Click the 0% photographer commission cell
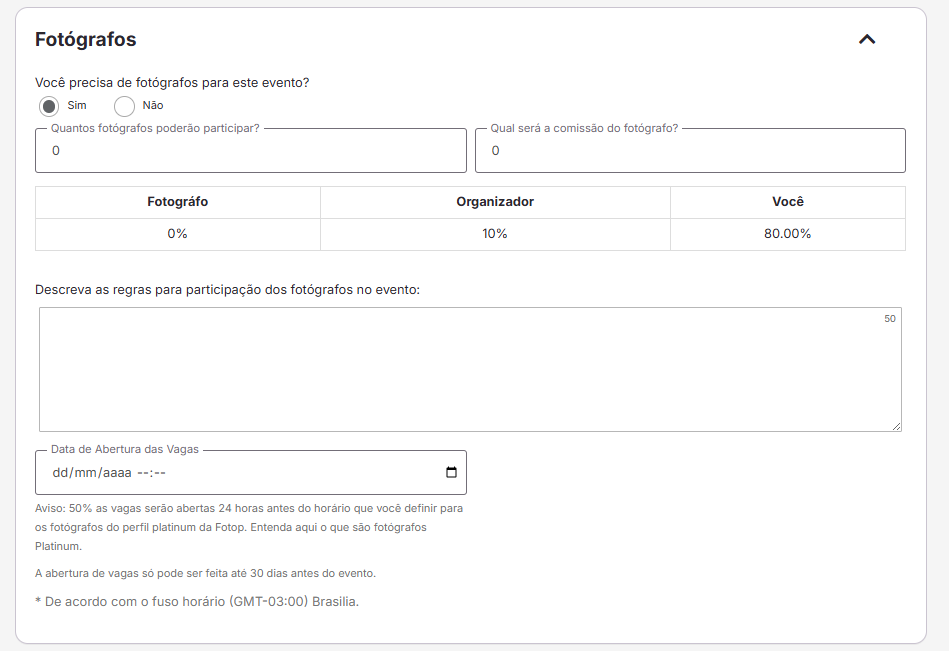The height and width of the screenshot is (651, 949). pyautogui.click(x=178, y=234)
